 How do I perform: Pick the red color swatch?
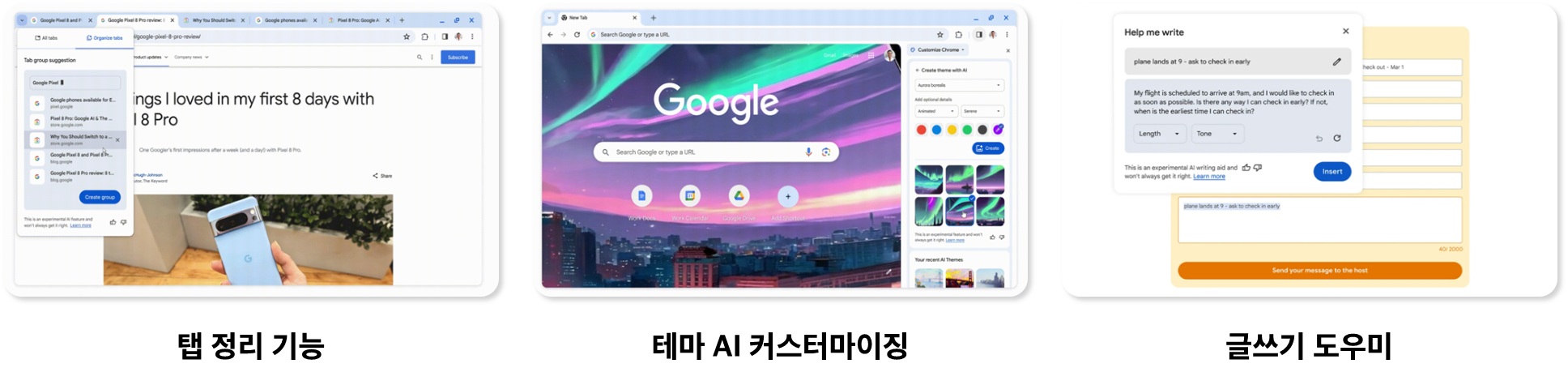(921, 130)
